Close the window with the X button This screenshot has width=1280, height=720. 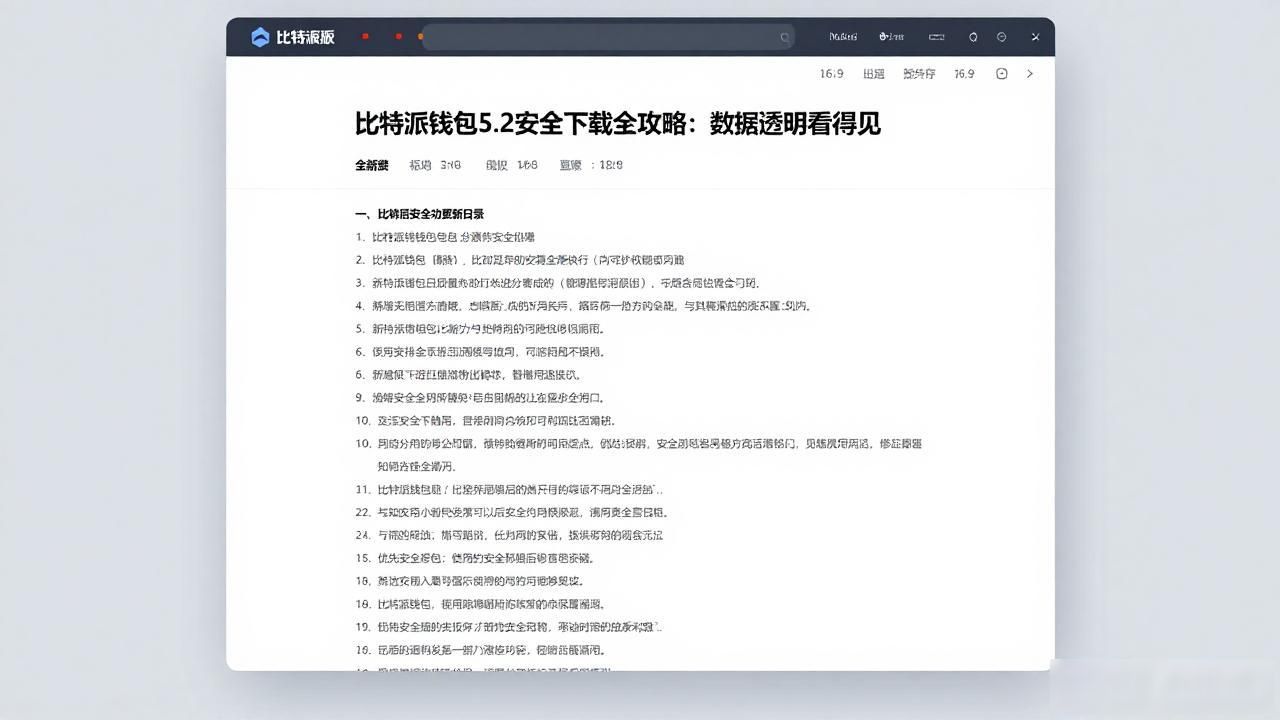tap(1036, 37)
